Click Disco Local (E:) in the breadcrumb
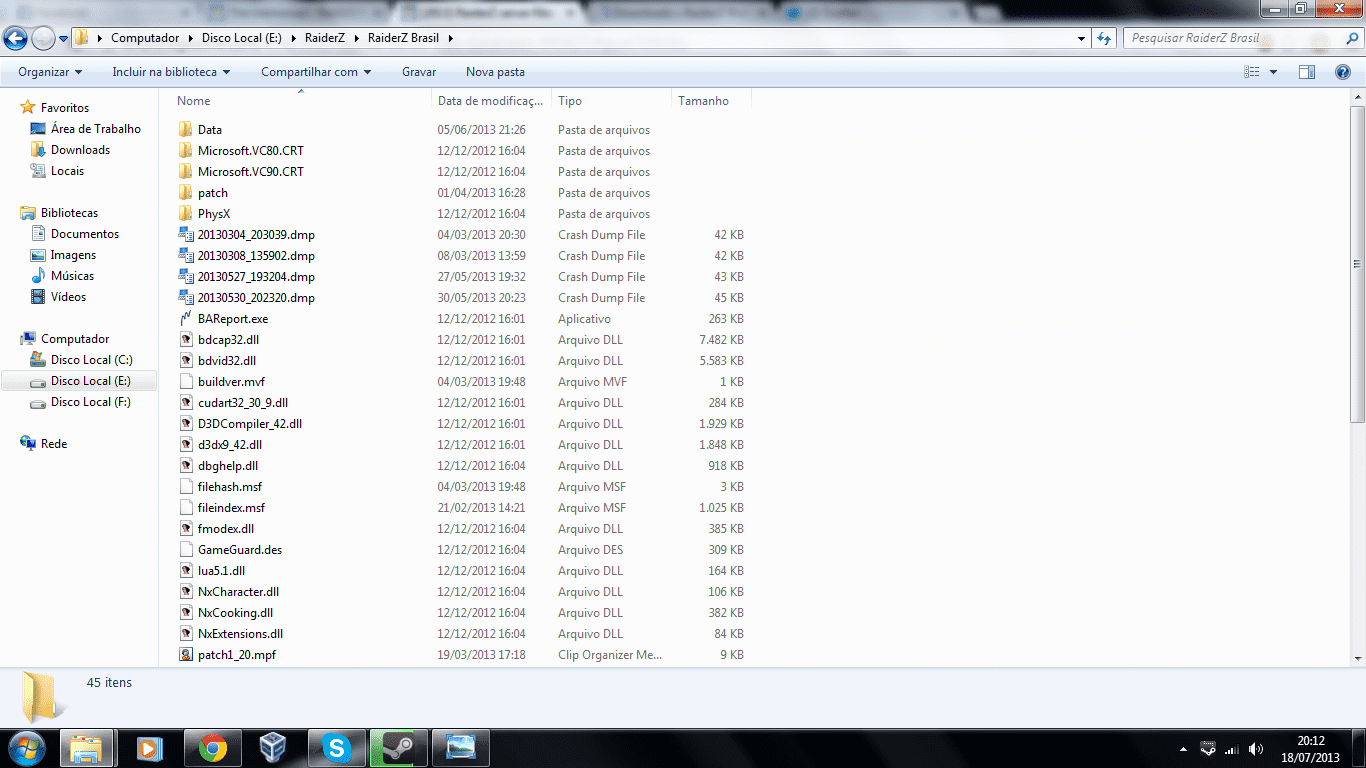The image size is (1366, 768). pos(240,38)
